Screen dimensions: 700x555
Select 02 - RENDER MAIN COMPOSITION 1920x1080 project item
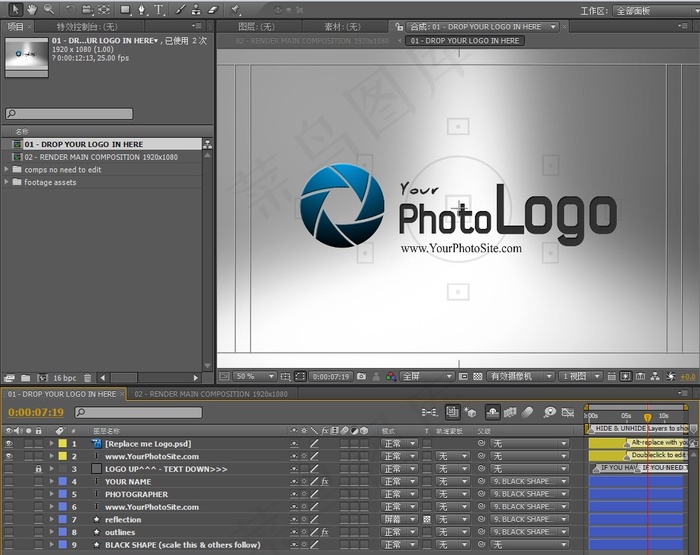[x=101, y=157]
